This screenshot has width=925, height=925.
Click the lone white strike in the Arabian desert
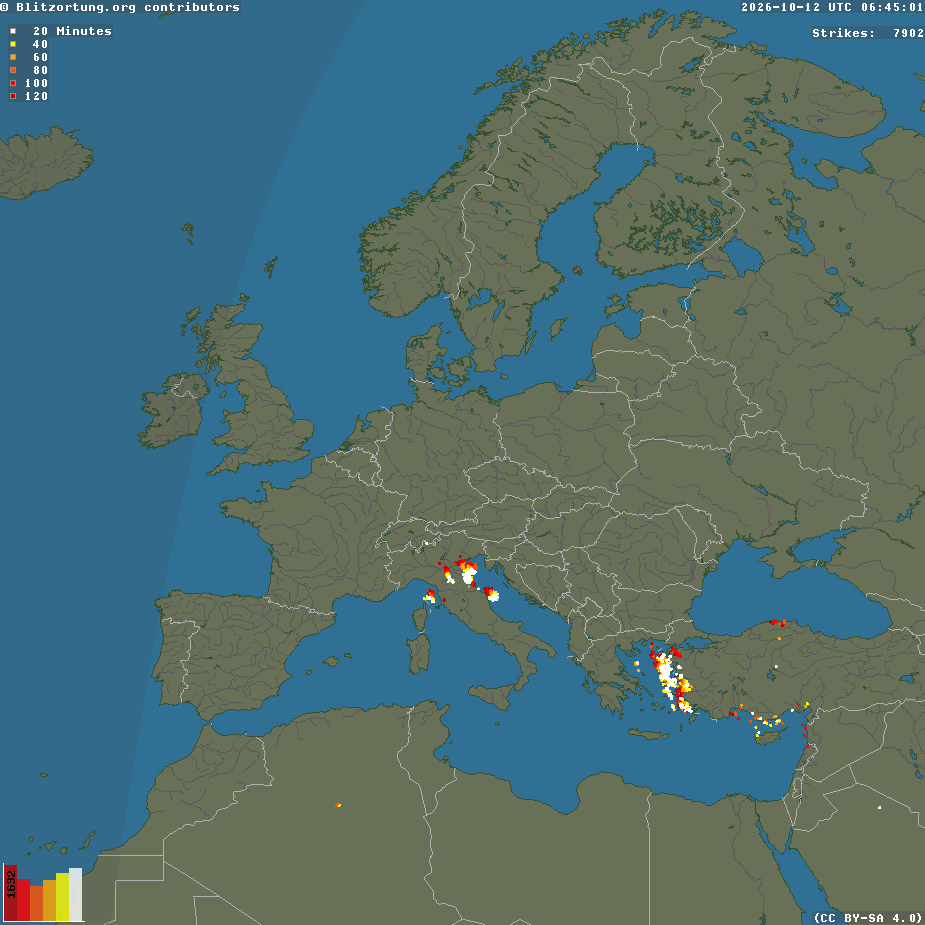pyautogui.click(x=879, y=808)
